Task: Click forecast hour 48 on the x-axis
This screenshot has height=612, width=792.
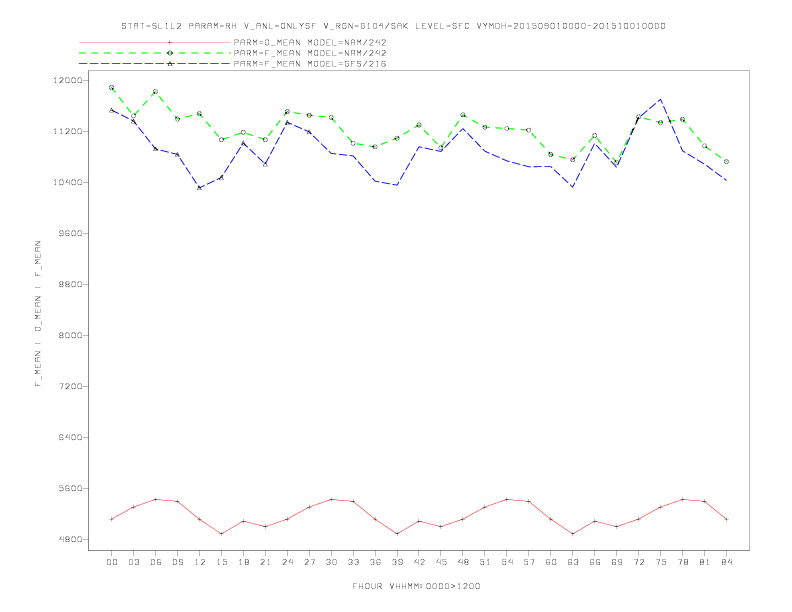Action: click(463, 562)
